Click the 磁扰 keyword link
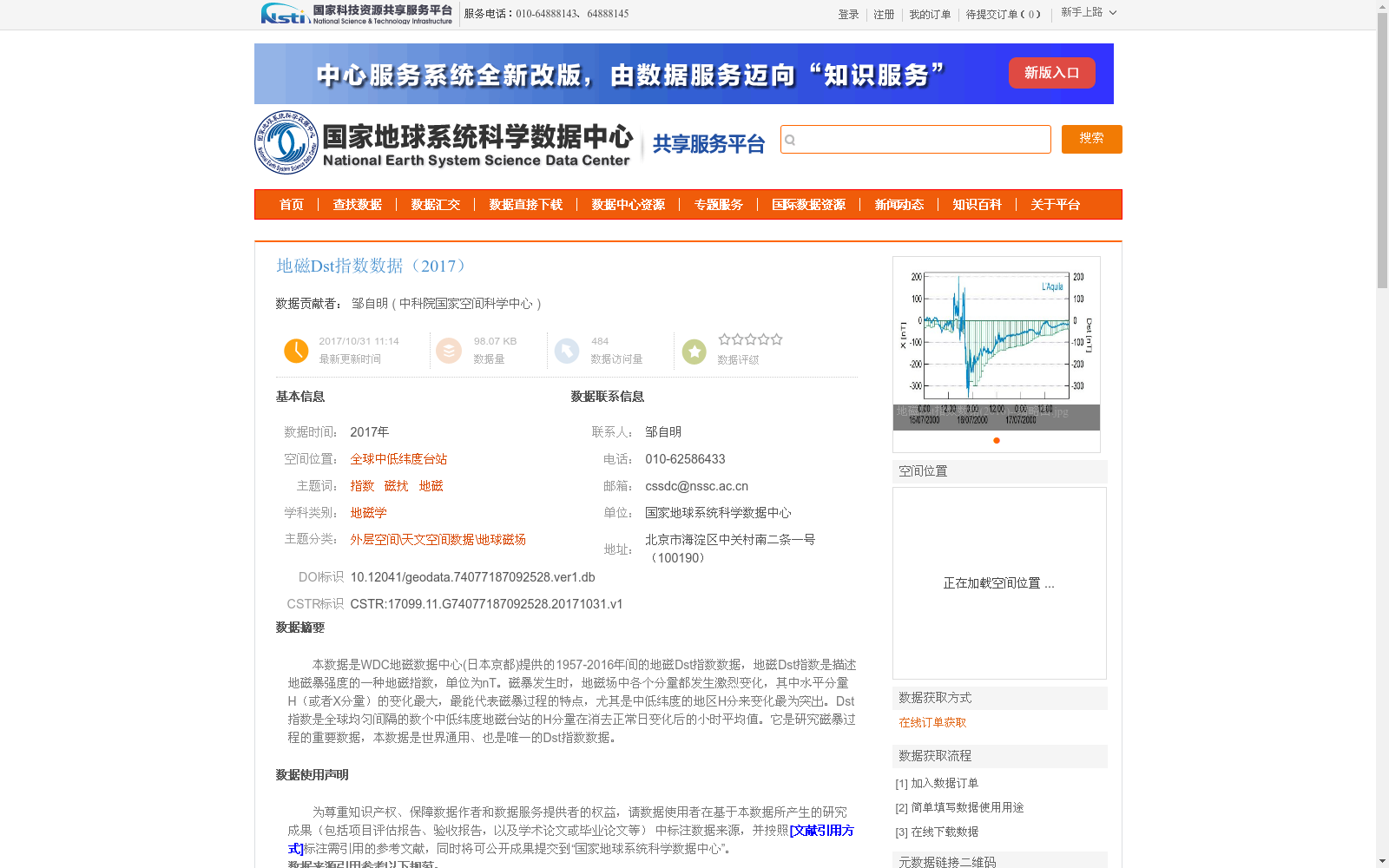 coord(396,486)
